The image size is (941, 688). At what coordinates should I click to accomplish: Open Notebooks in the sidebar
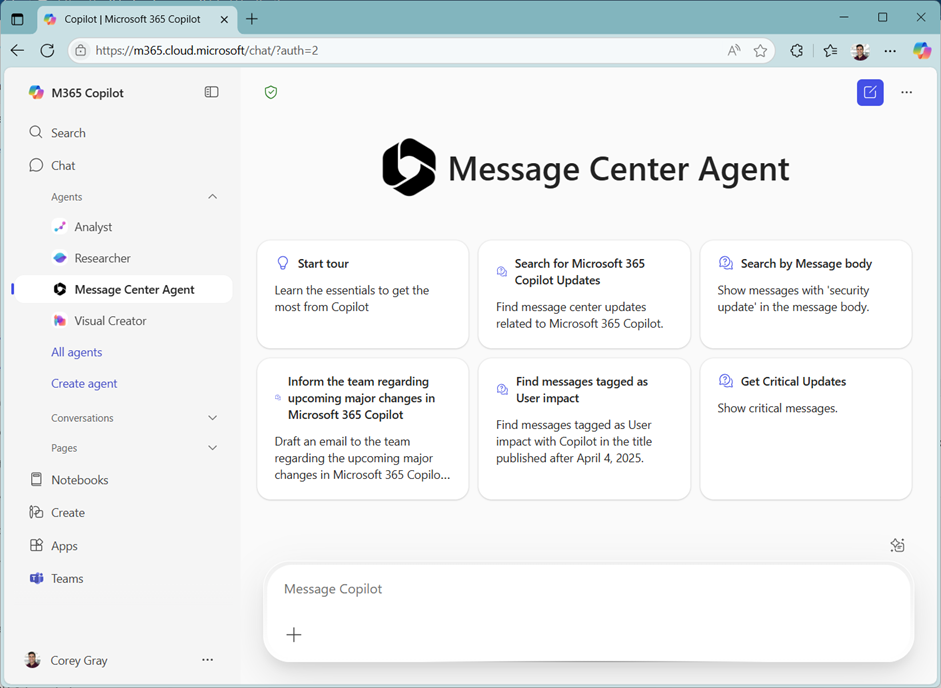[79, 480]
